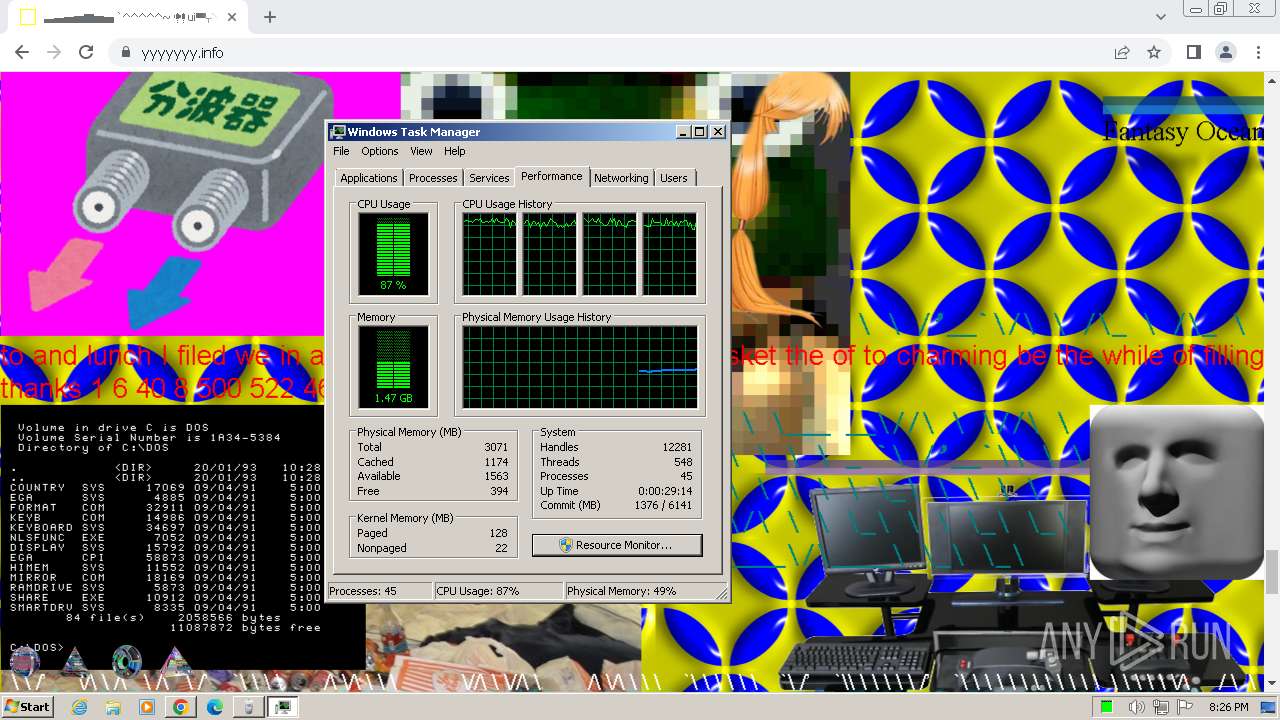Image resolution: width=1280 pixels, height=720 pixels.
Task: Go back using the browser back arrow
Action: coord(22,52)
